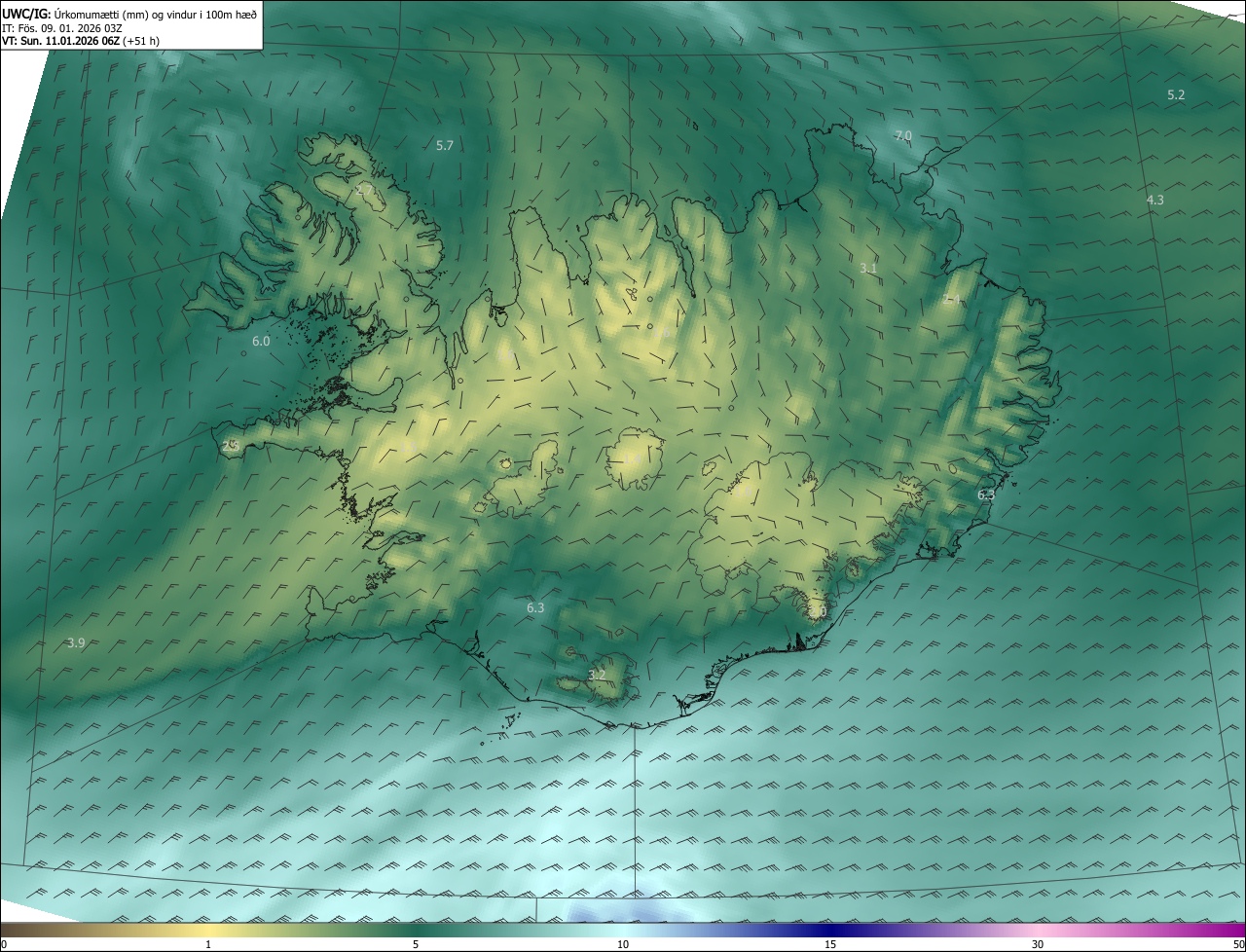Click the 1 tick on the color scale
This screenshot has width=1246, height=952.
[208, 944]
